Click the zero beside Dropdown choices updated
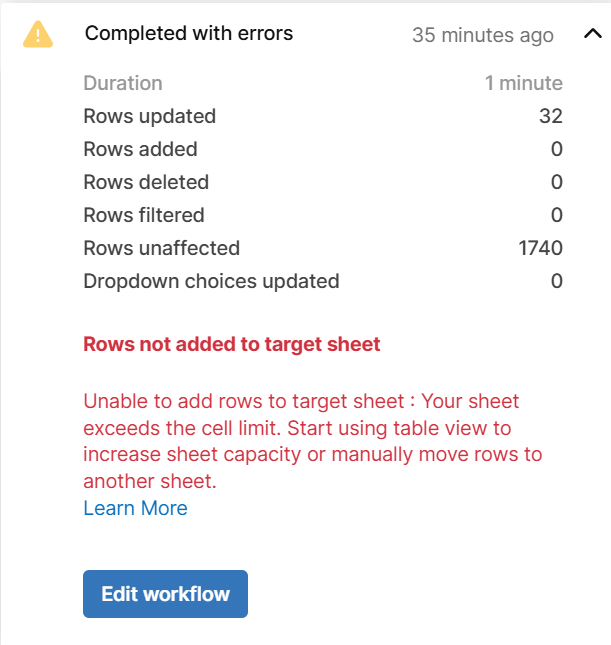The height and width of the screenshot is (645, 611). (557, 281)
